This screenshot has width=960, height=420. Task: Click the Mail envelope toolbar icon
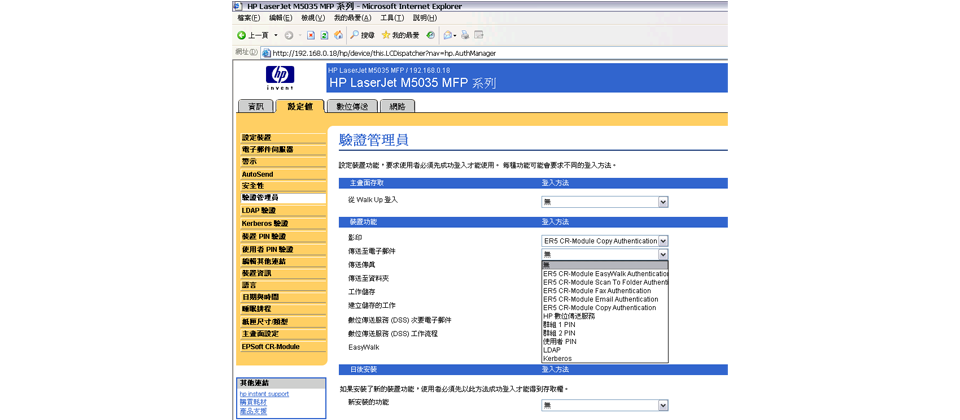(449, 36)
